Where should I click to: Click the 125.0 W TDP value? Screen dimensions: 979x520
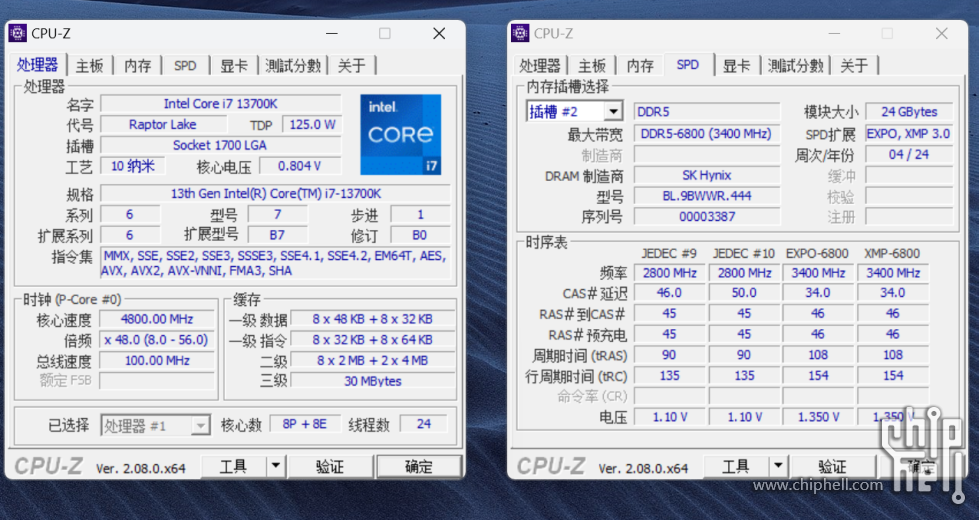coord(312,124)
